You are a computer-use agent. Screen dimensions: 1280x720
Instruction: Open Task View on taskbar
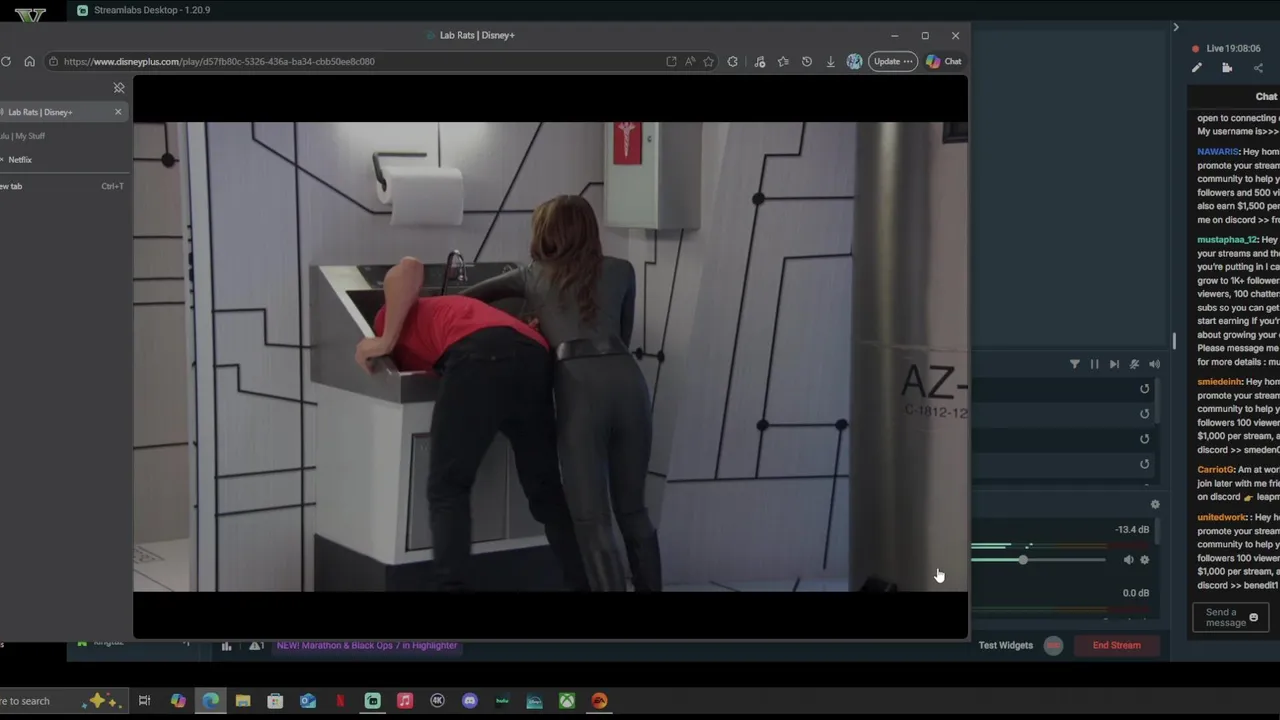(x=144, y=701)
